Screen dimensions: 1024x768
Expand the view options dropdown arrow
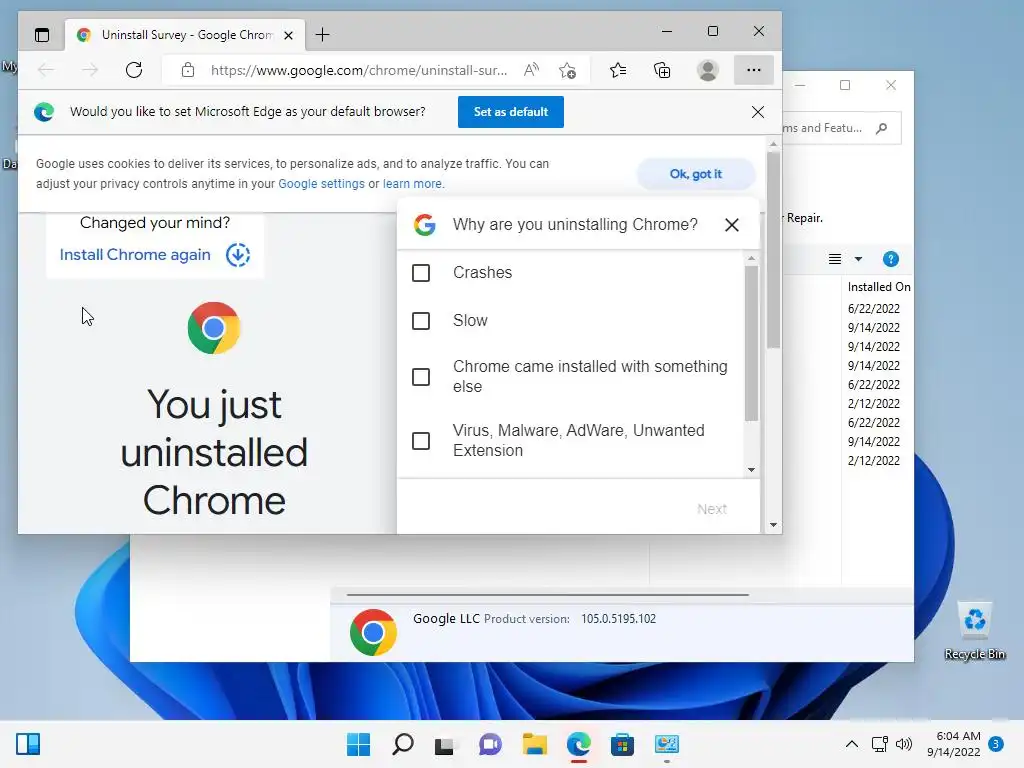(858, 259)
